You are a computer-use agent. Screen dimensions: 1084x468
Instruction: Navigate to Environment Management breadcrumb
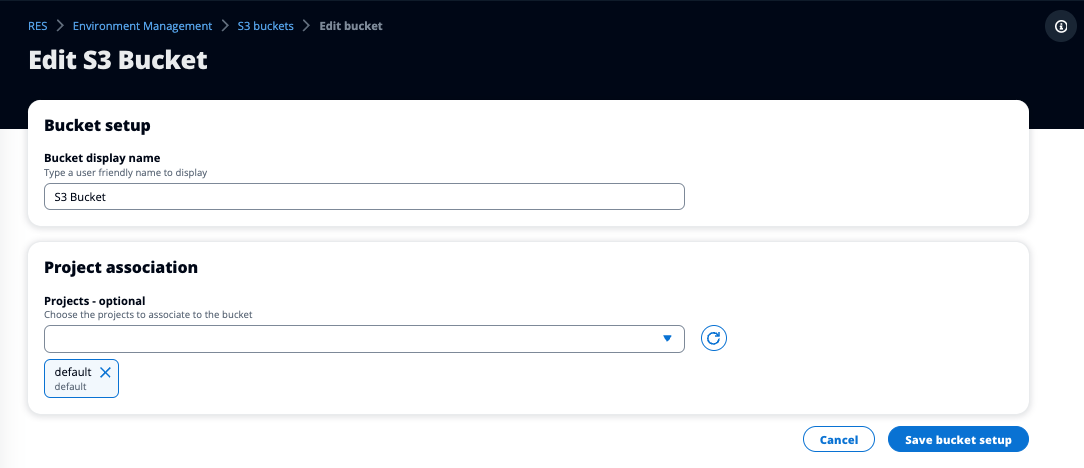pyautogui.click(x=142, y=26)
